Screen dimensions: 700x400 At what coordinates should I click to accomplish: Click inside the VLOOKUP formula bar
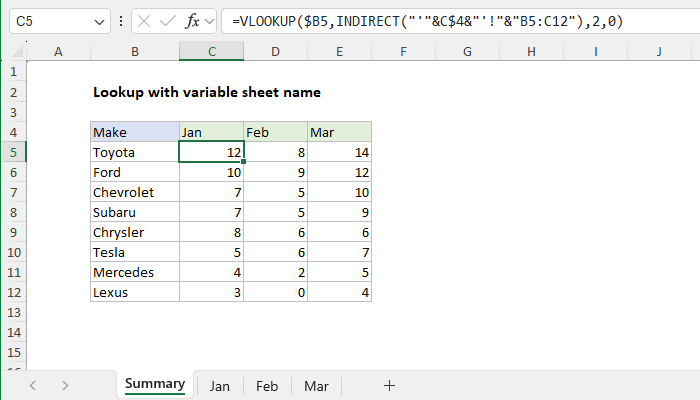pyautogui.click(x=460, y=21)
